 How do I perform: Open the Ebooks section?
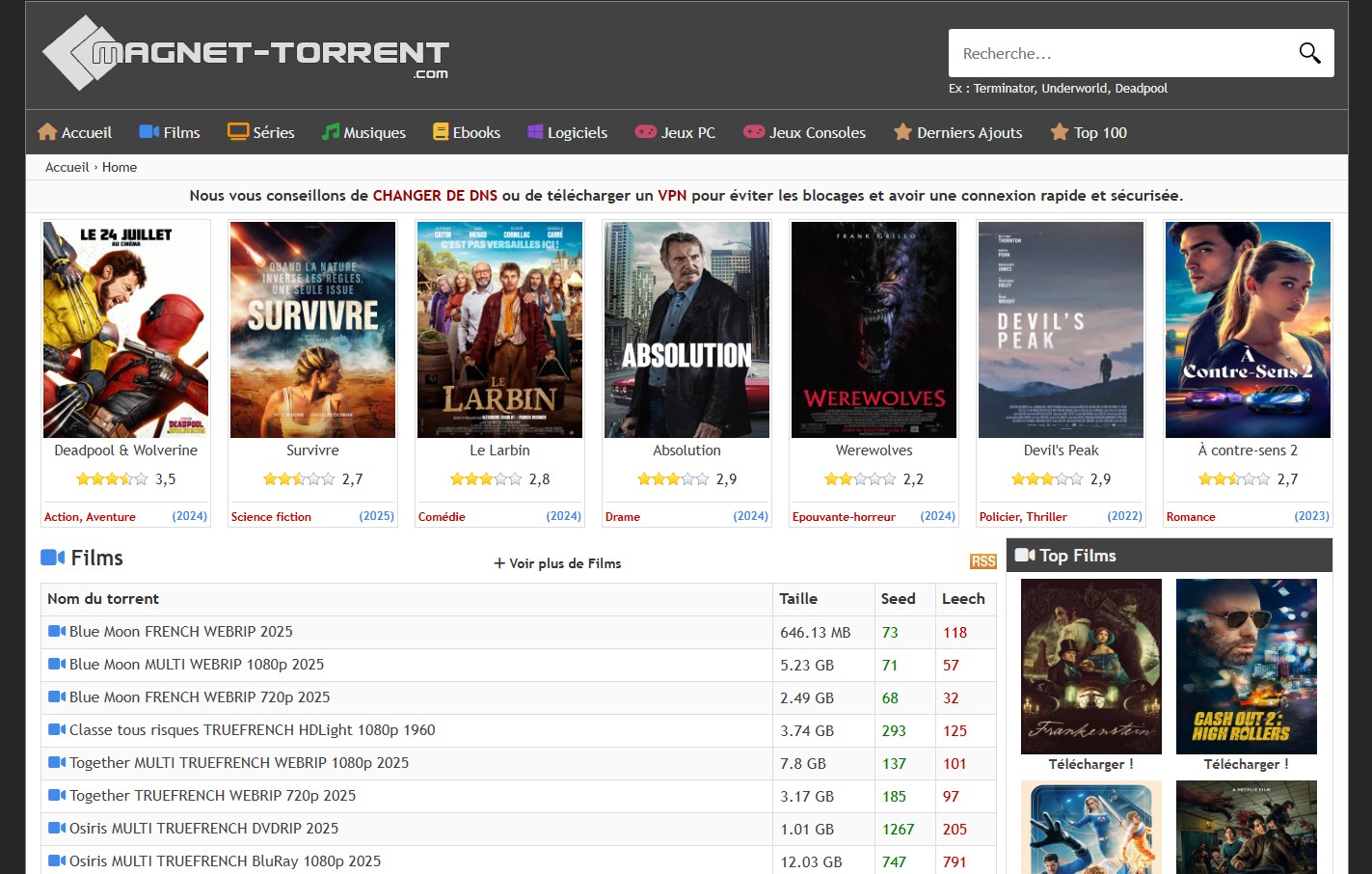tap(476, 132)
